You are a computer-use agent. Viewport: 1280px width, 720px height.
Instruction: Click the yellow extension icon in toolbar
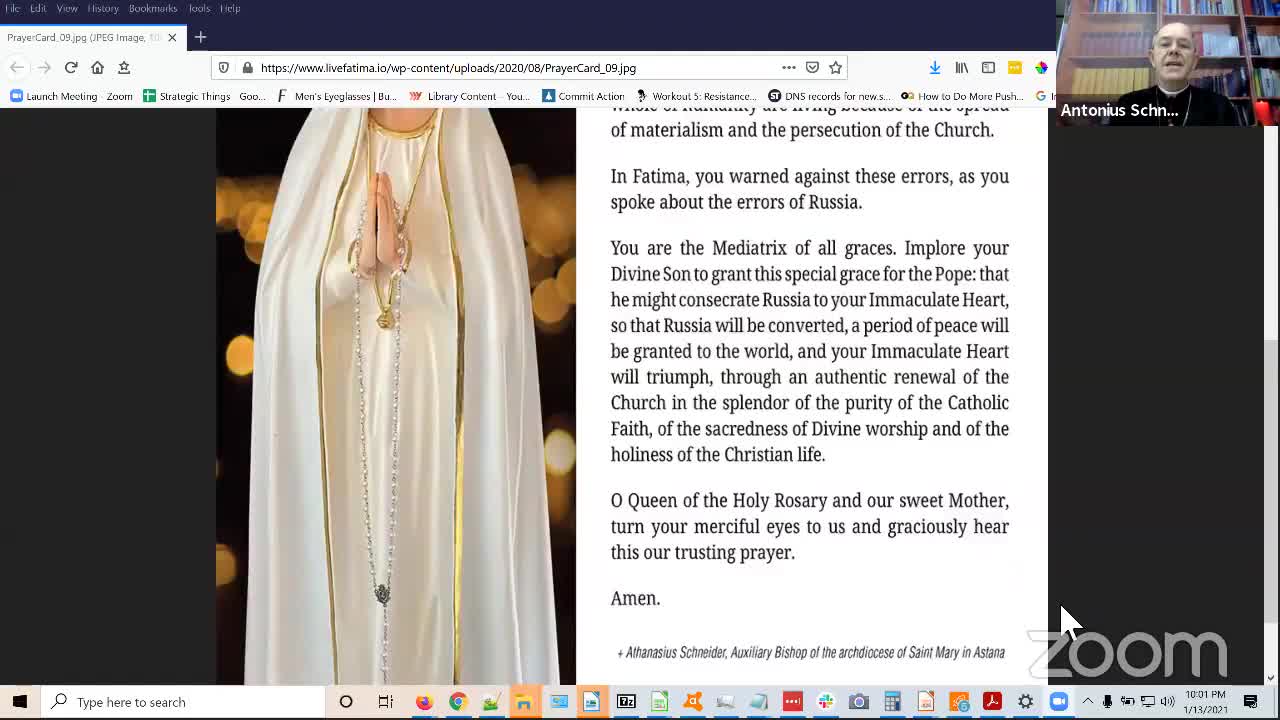1015,67
